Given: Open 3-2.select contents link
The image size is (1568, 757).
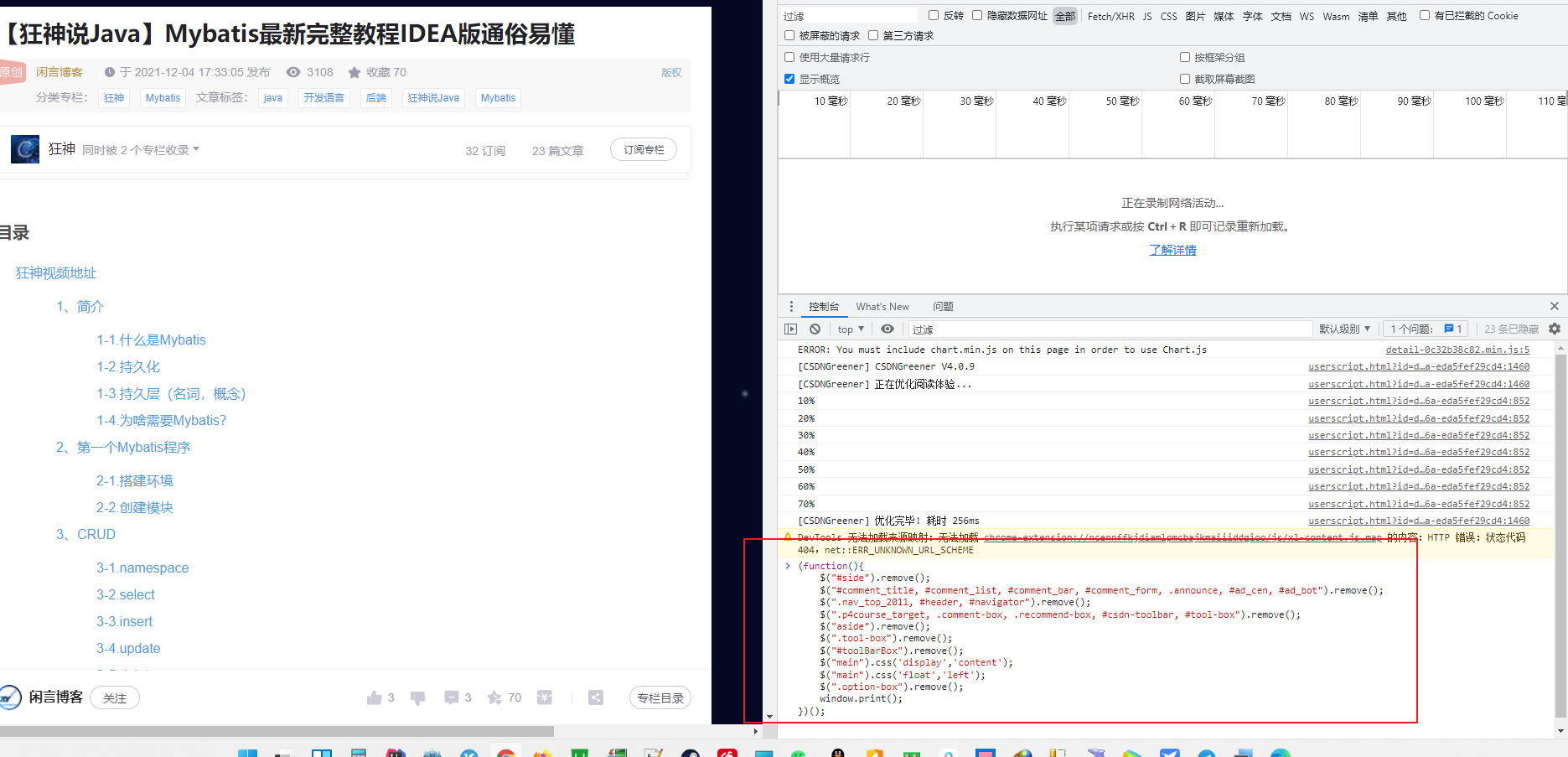Looking at the screenshot, I should pos(126,594).
